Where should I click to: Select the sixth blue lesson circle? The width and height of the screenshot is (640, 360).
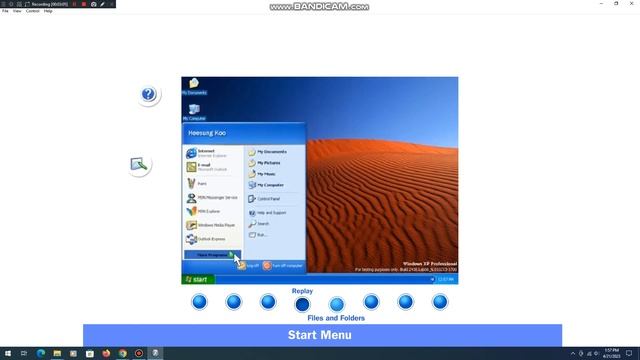371,302
